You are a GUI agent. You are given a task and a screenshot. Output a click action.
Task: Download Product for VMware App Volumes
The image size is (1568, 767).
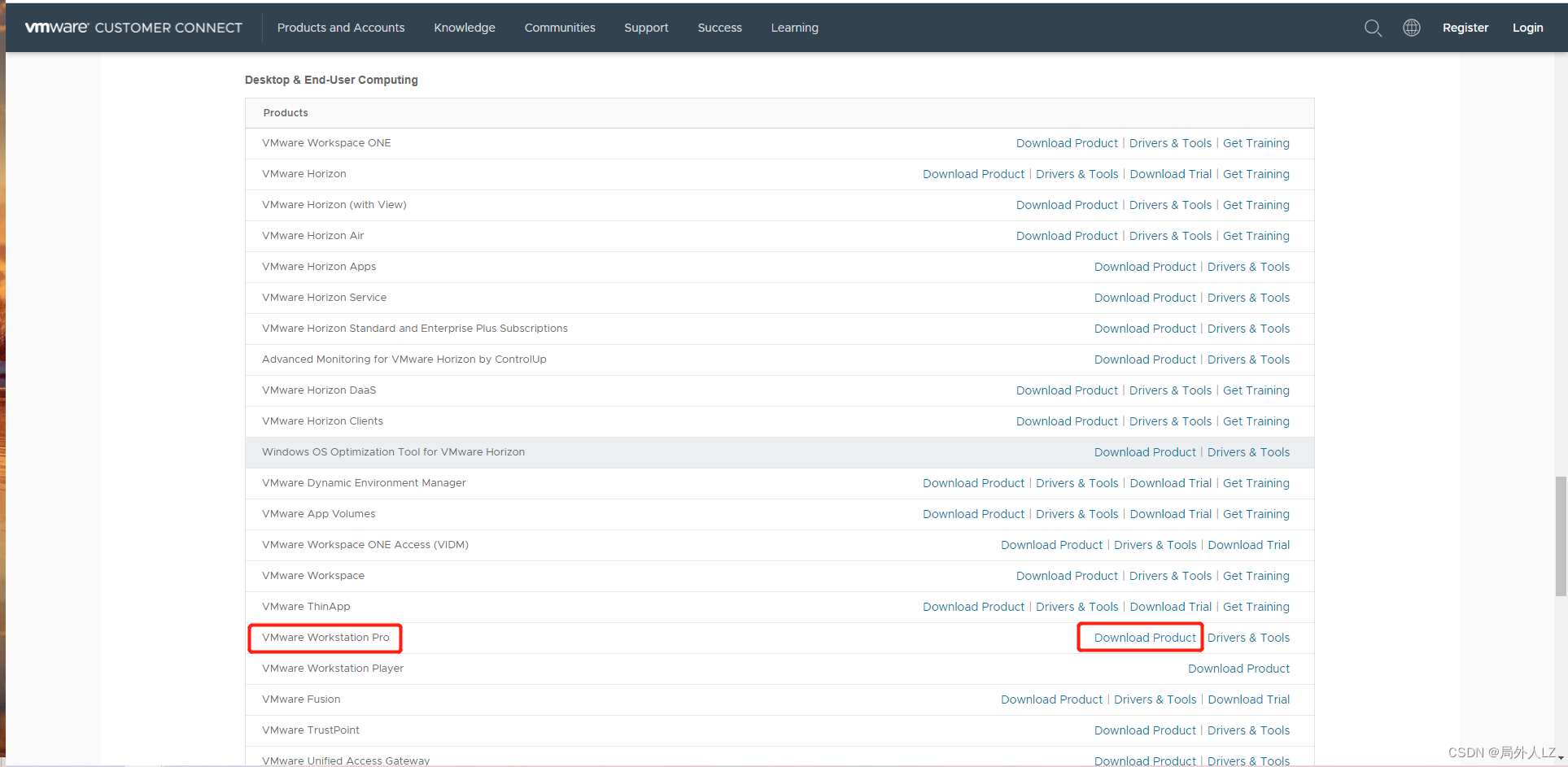pos(973,514)
